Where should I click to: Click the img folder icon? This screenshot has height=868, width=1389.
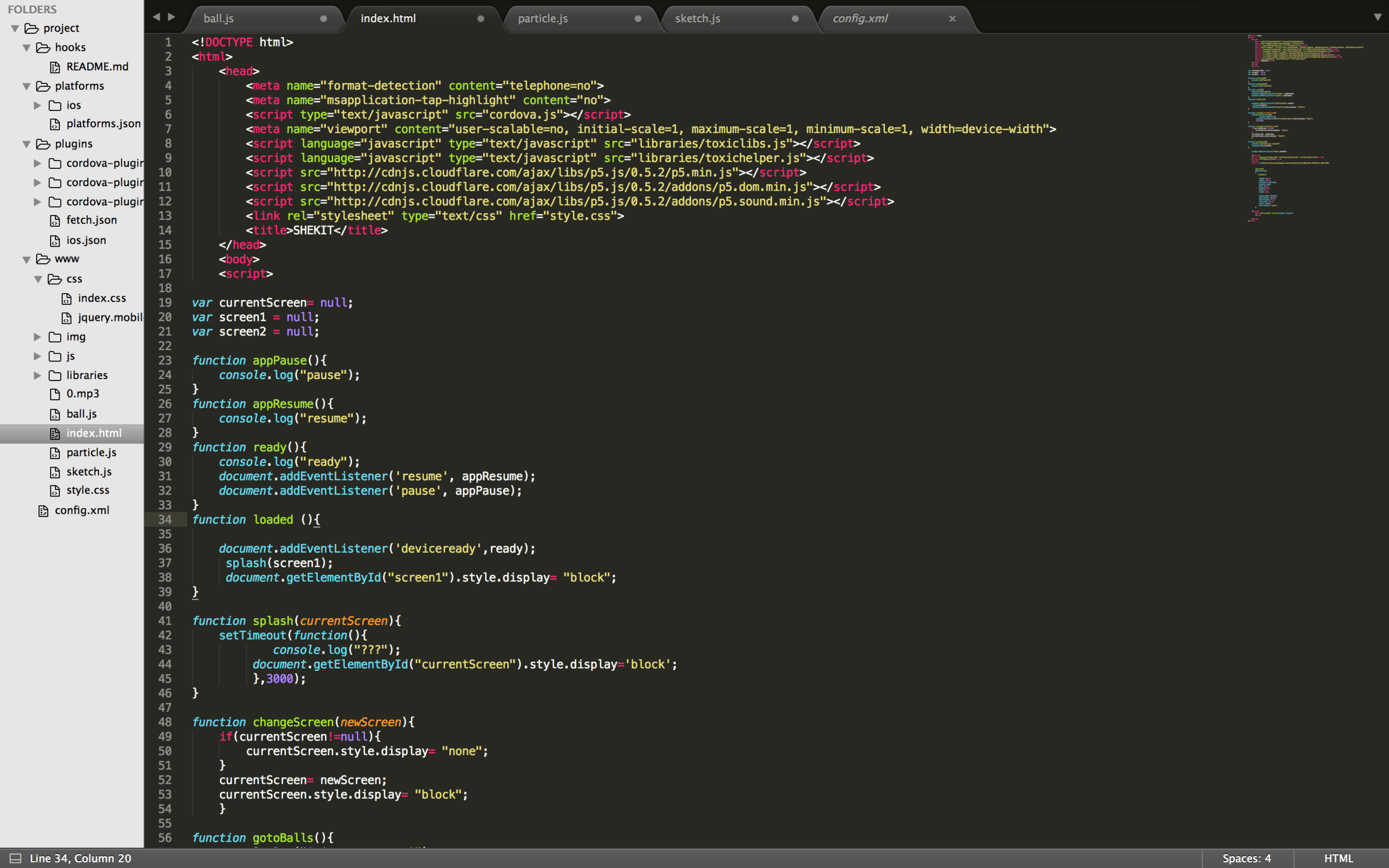[55, 337]
